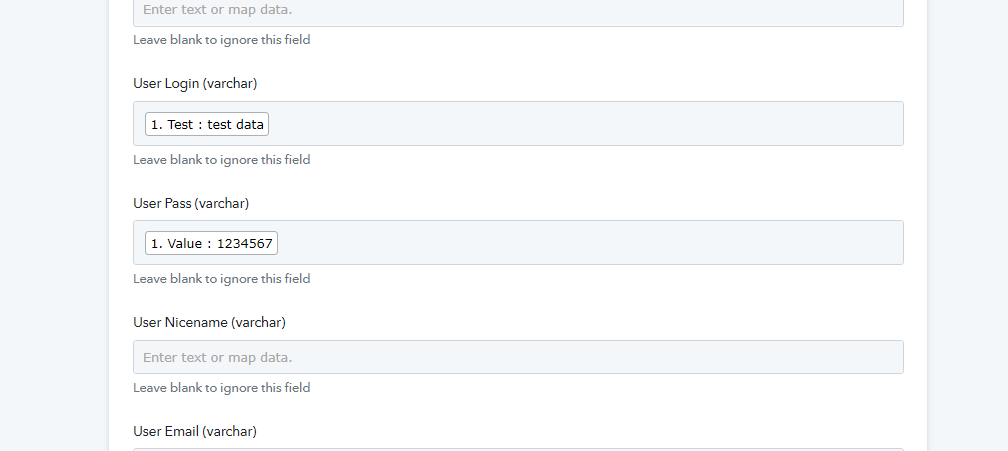Viewport: 1008px width, 451px height.
Task: Click helper text below the topmost field
Action: (x=221, y=40)
